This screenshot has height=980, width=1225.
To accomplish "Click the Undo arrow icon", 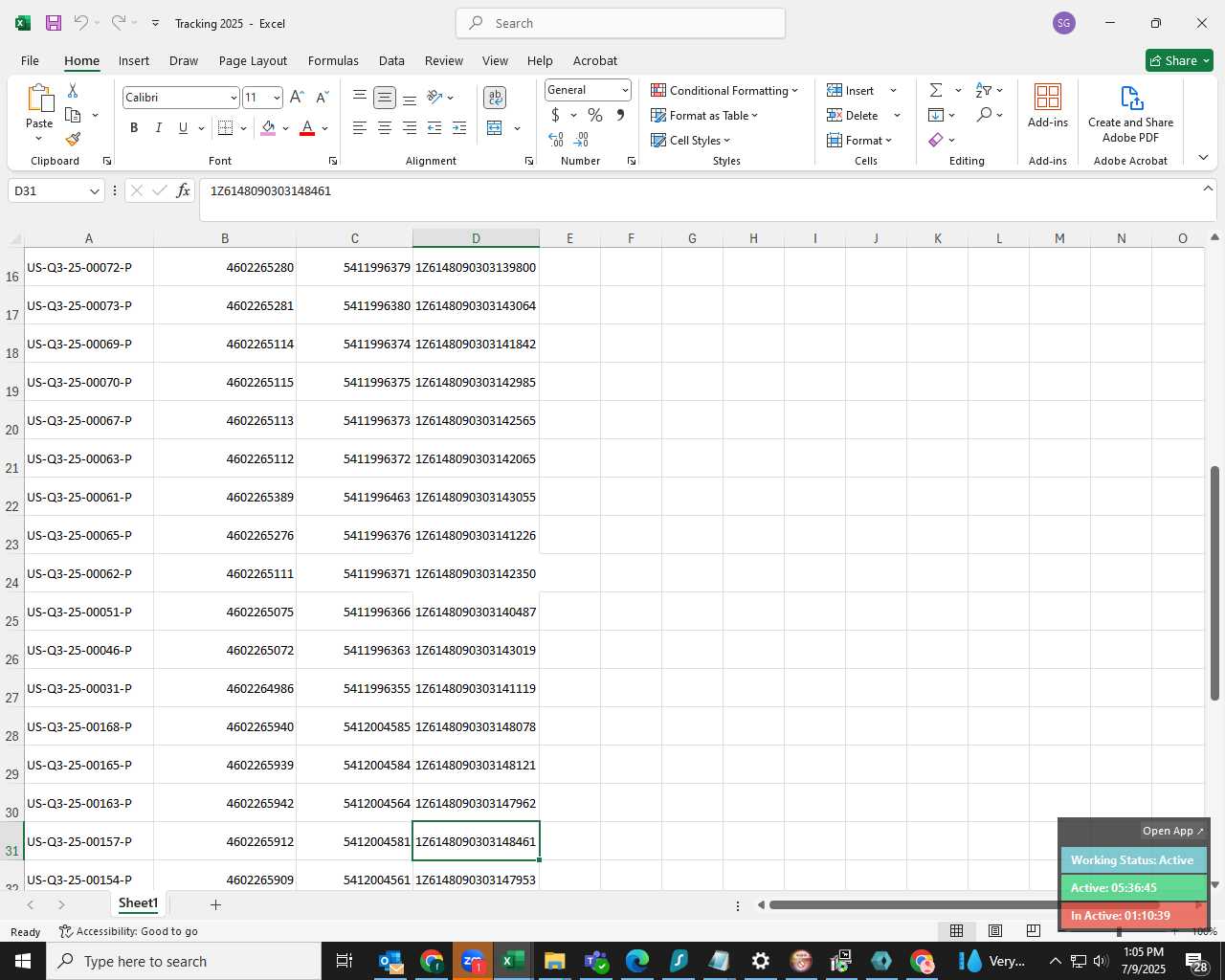I will pos(81,23).
